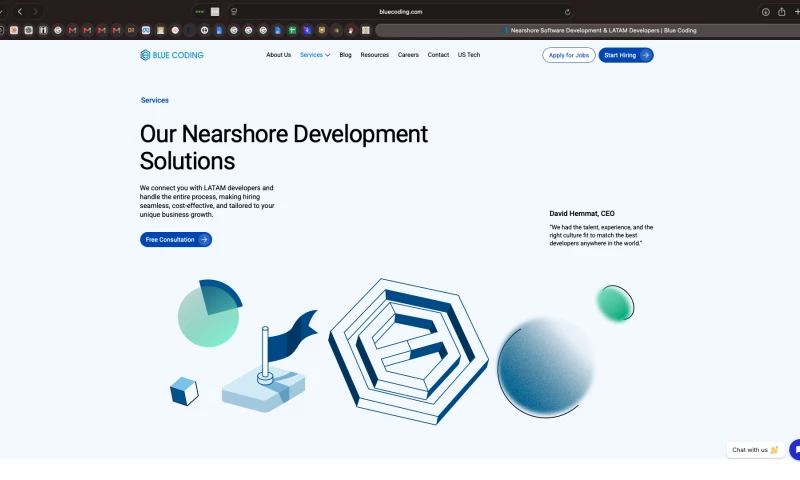Open the Careers nav link
This screenshot has width=800, height=480.
(x=408, y=55)
